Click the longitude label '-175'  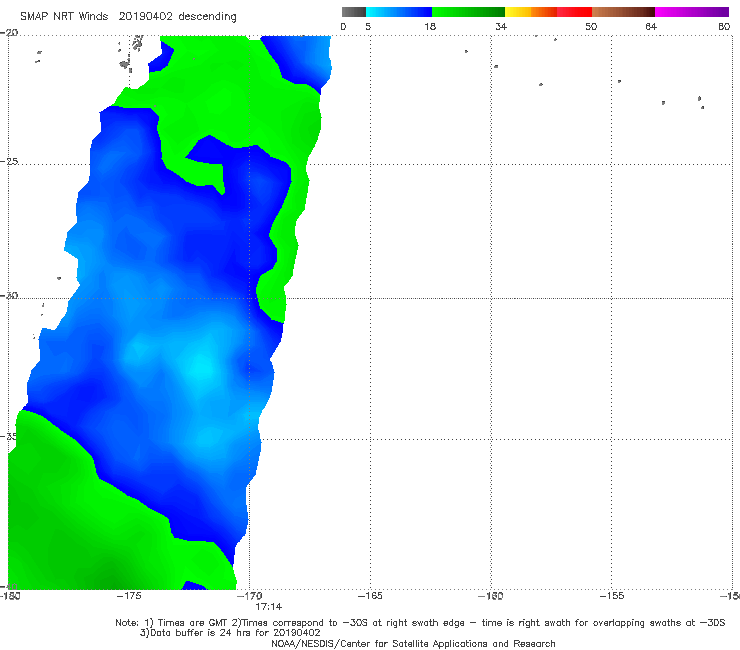129,596
